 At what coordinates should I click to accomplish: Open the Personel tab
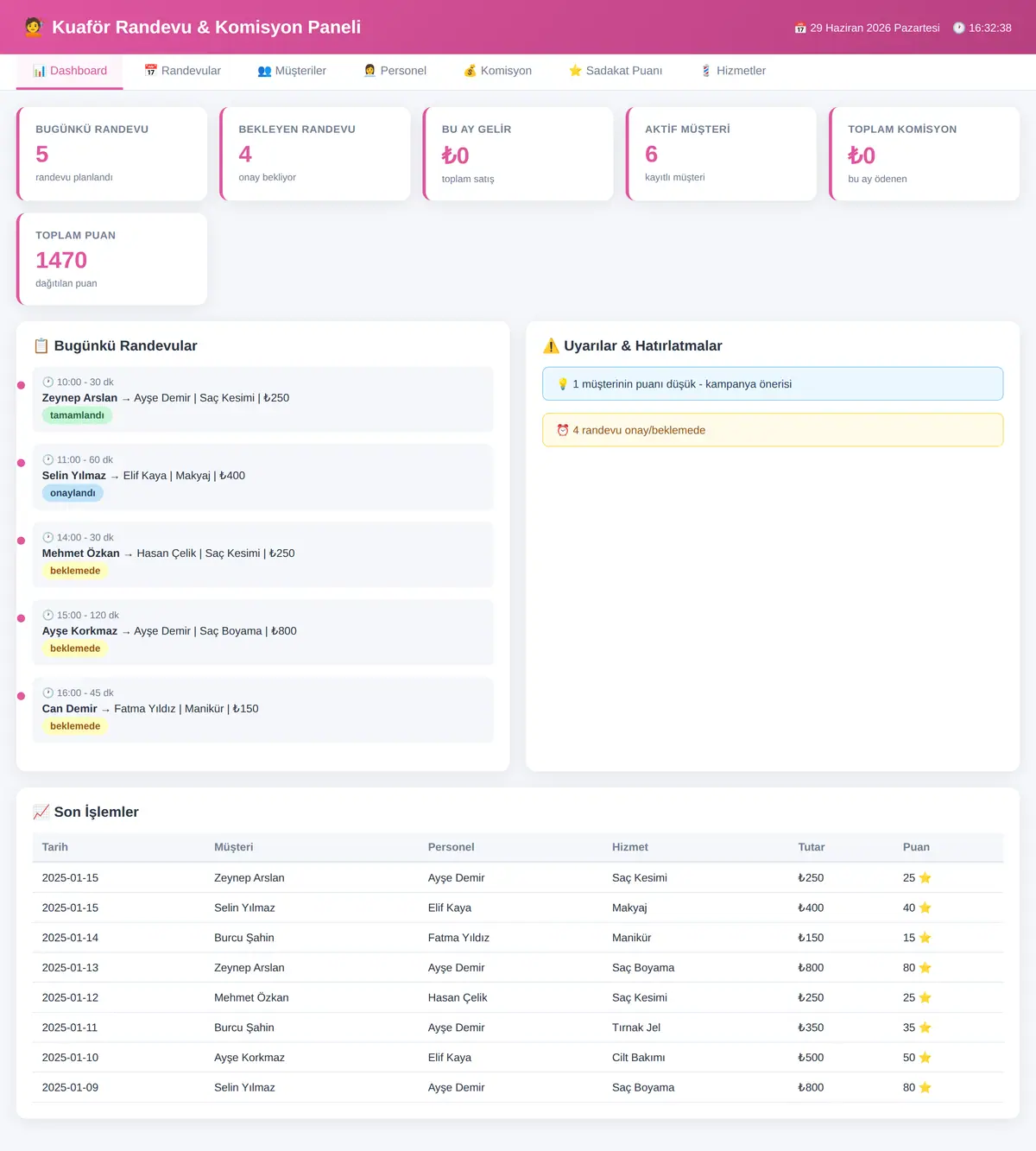tap(395, 71)
